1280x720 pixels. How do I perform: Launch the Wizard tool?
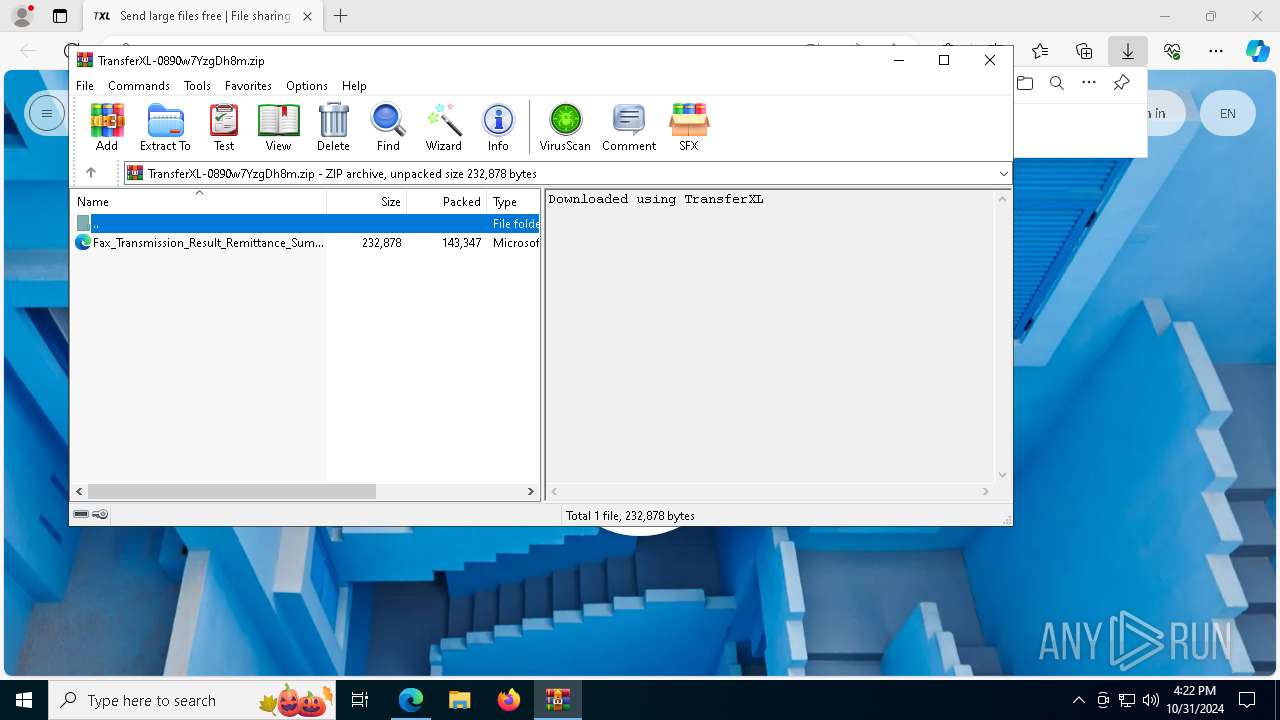tap(443, 127)
